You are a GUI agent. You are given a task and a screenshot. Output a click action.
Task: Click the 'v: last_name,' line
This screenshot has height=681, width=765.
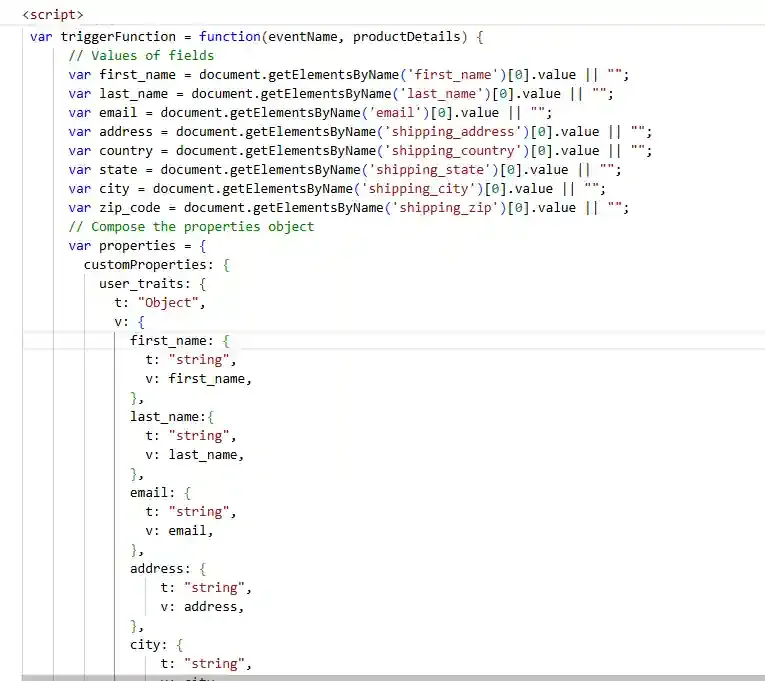pos(195,455)
